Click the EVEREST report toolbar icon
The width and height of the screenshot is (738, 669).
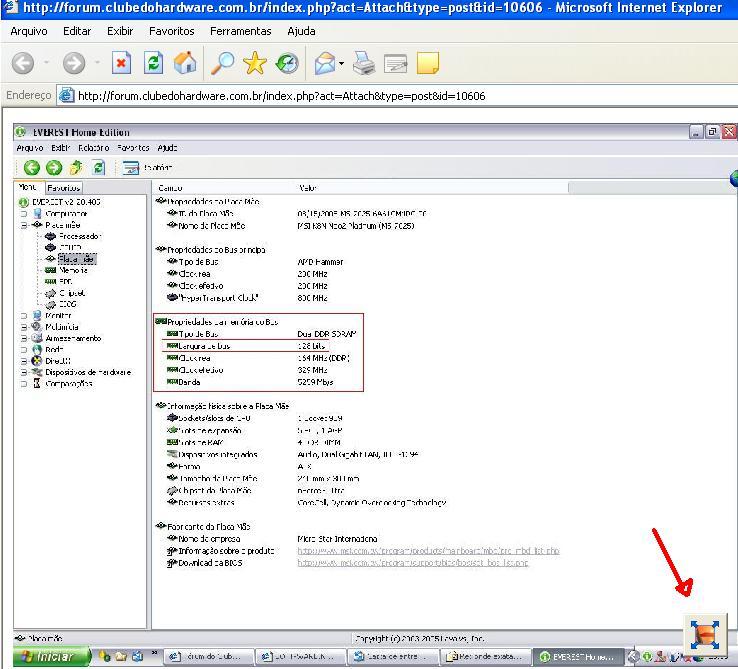coord(131,168)
